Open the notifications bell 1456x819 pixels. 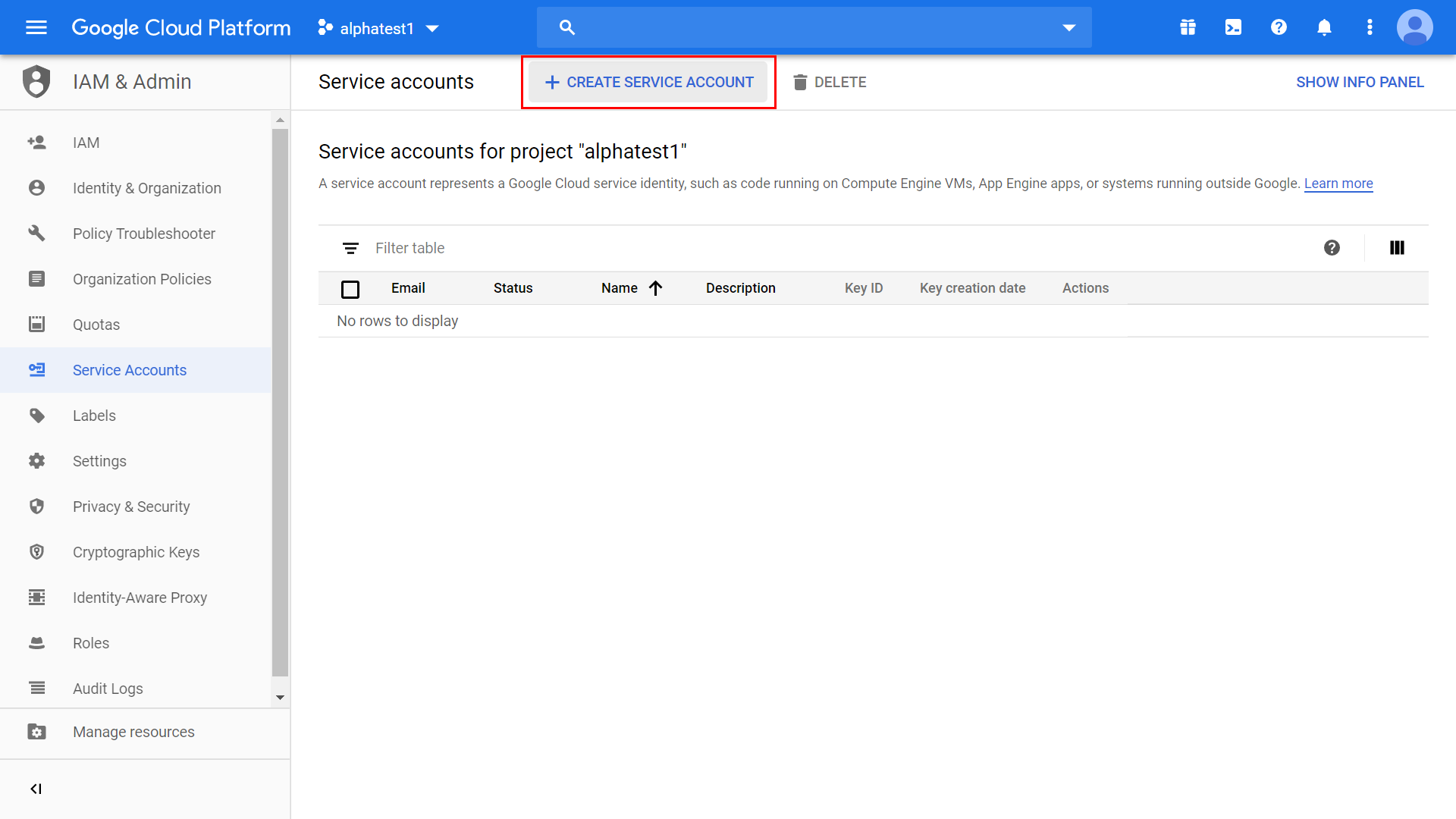pos(1324,28)
